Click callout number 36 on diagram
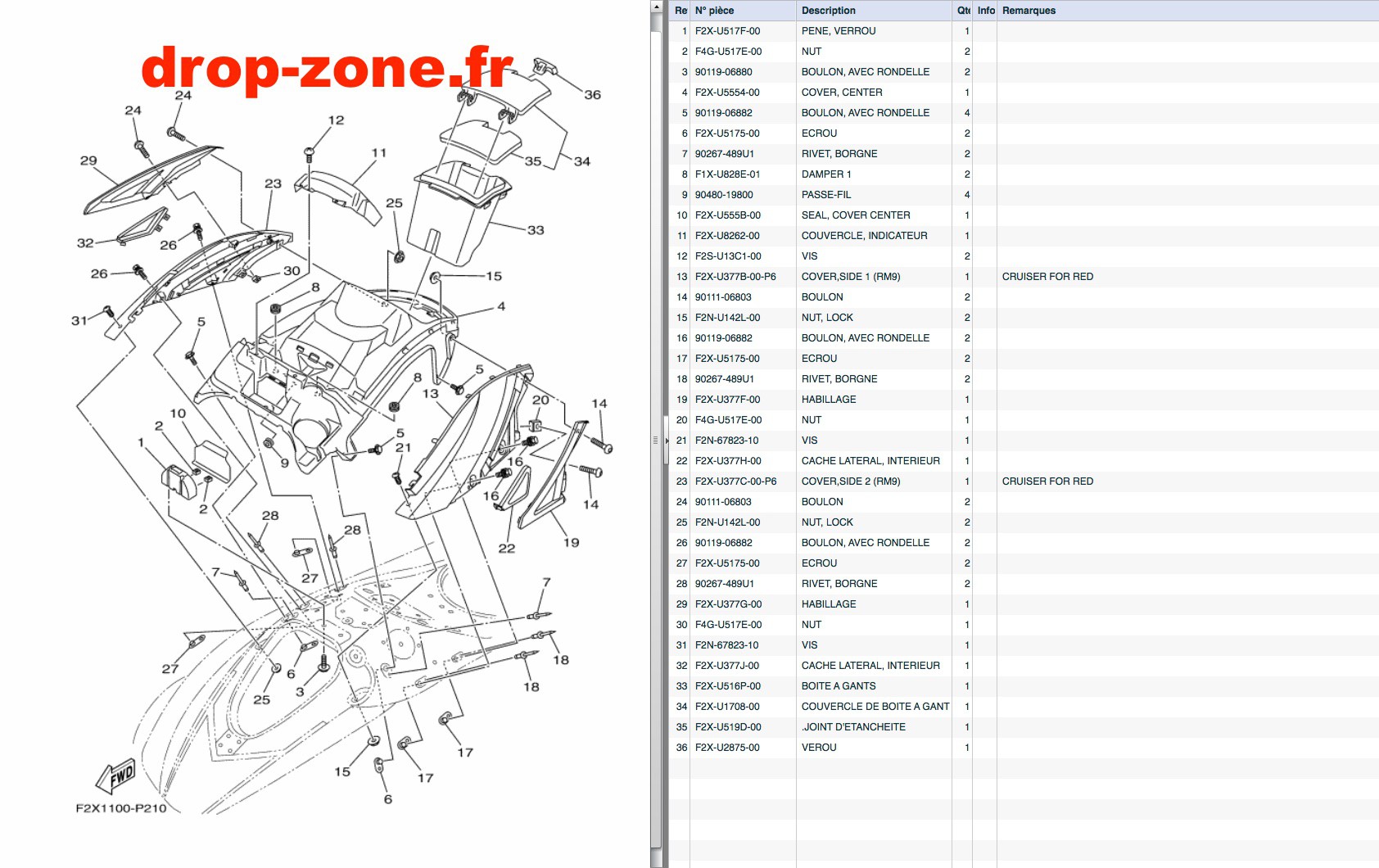Screen dimensions: 1379x868 tap(592, 95)
